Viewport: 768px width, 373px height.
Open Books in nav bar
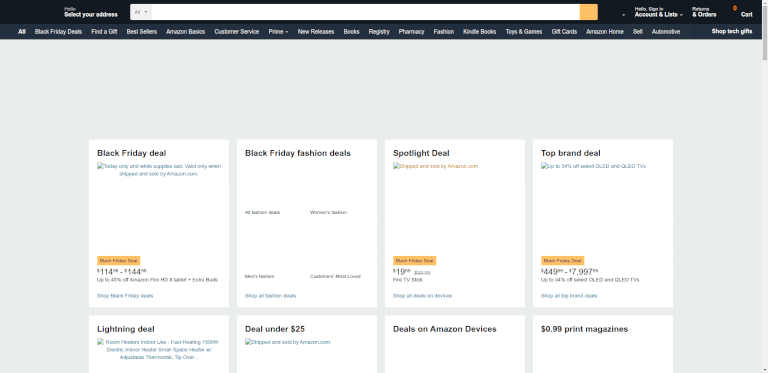tap(351, 32)
